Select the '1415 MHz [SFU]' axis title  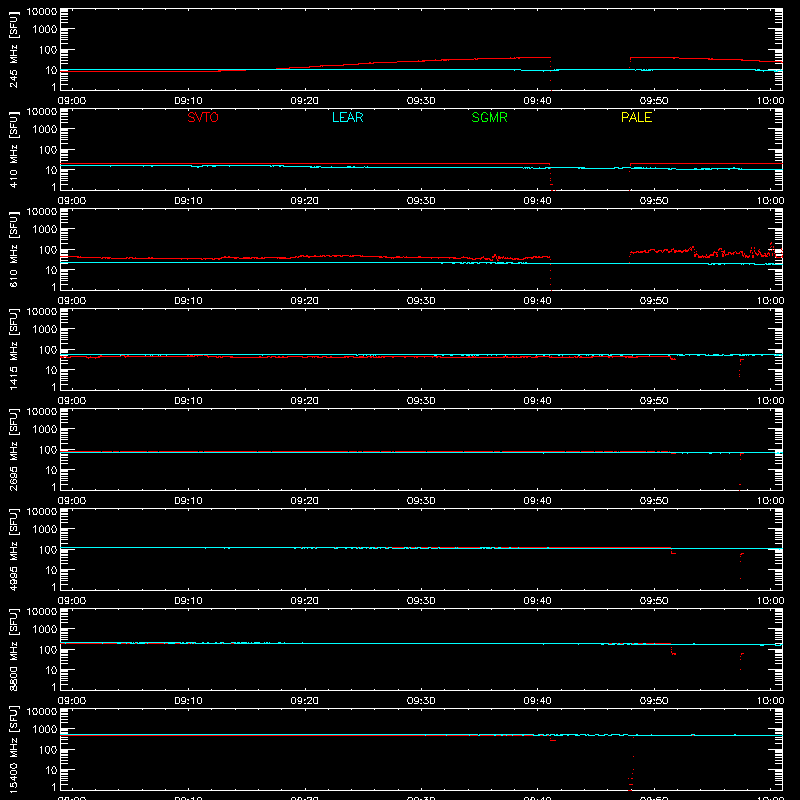tap(14, 349)
